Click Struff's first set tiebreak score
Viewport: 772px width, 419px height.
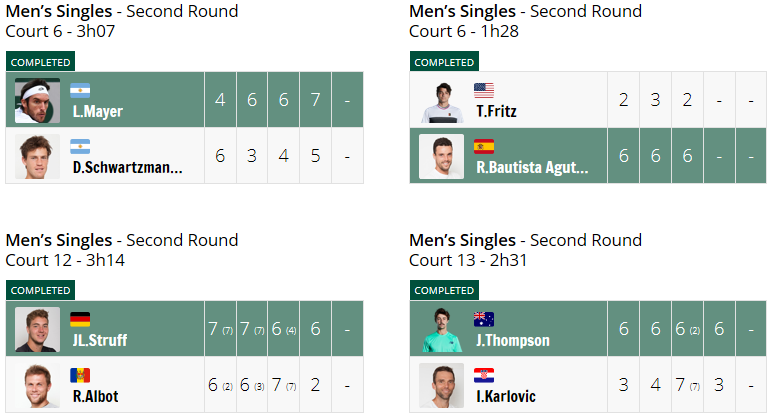click(227, 331)
